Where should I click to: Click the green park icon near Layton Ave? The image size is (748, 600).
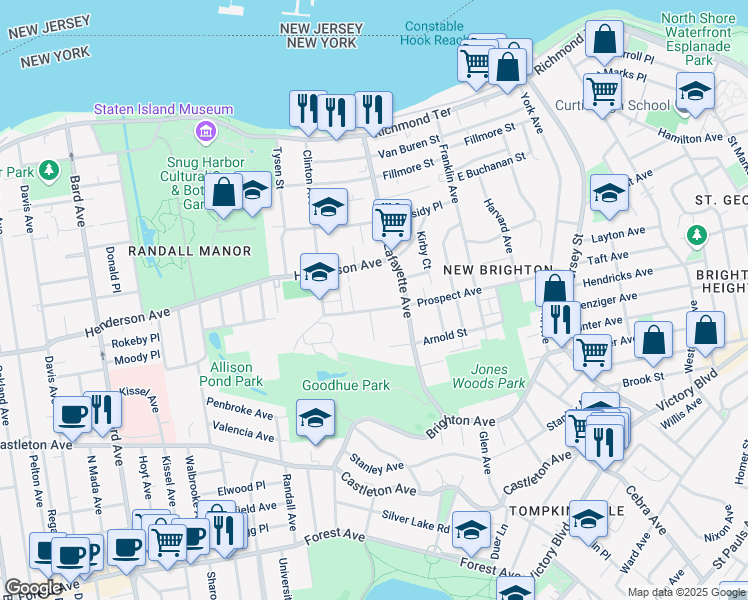click(x=697, y=236)
